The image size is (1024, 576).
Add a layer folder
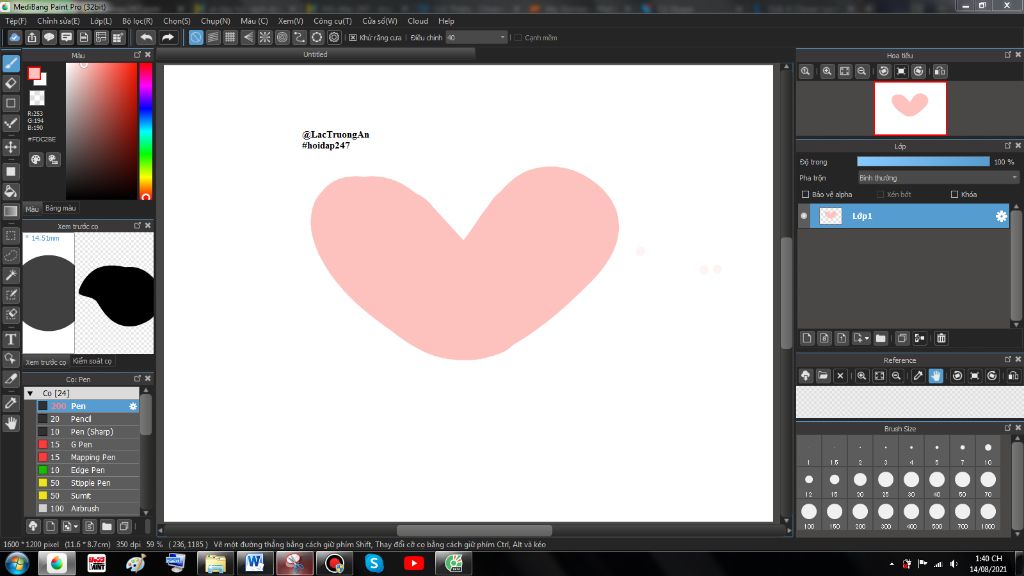880,338
